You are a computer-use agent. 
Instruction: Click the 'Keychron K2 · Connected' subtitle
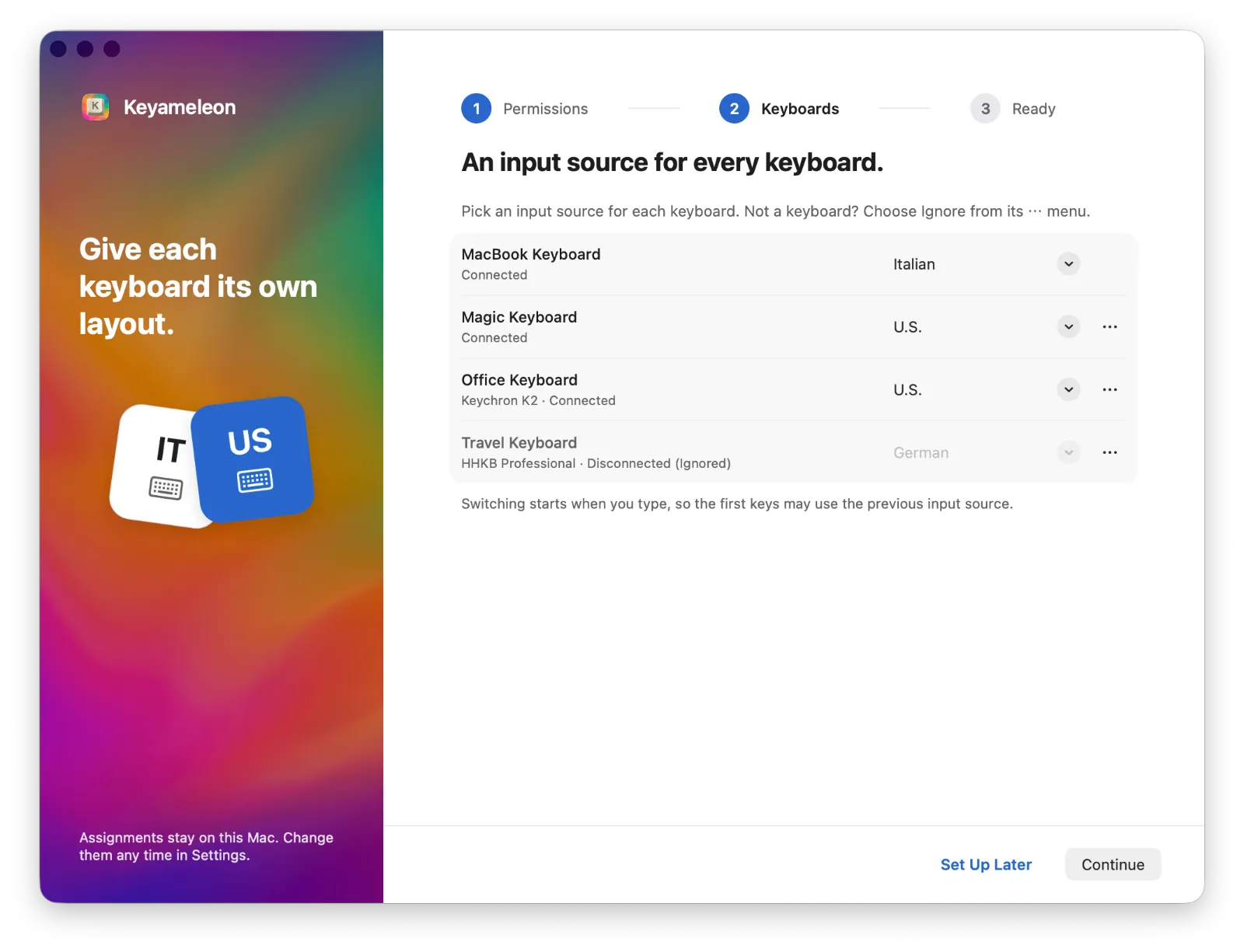tap(538, 400)
